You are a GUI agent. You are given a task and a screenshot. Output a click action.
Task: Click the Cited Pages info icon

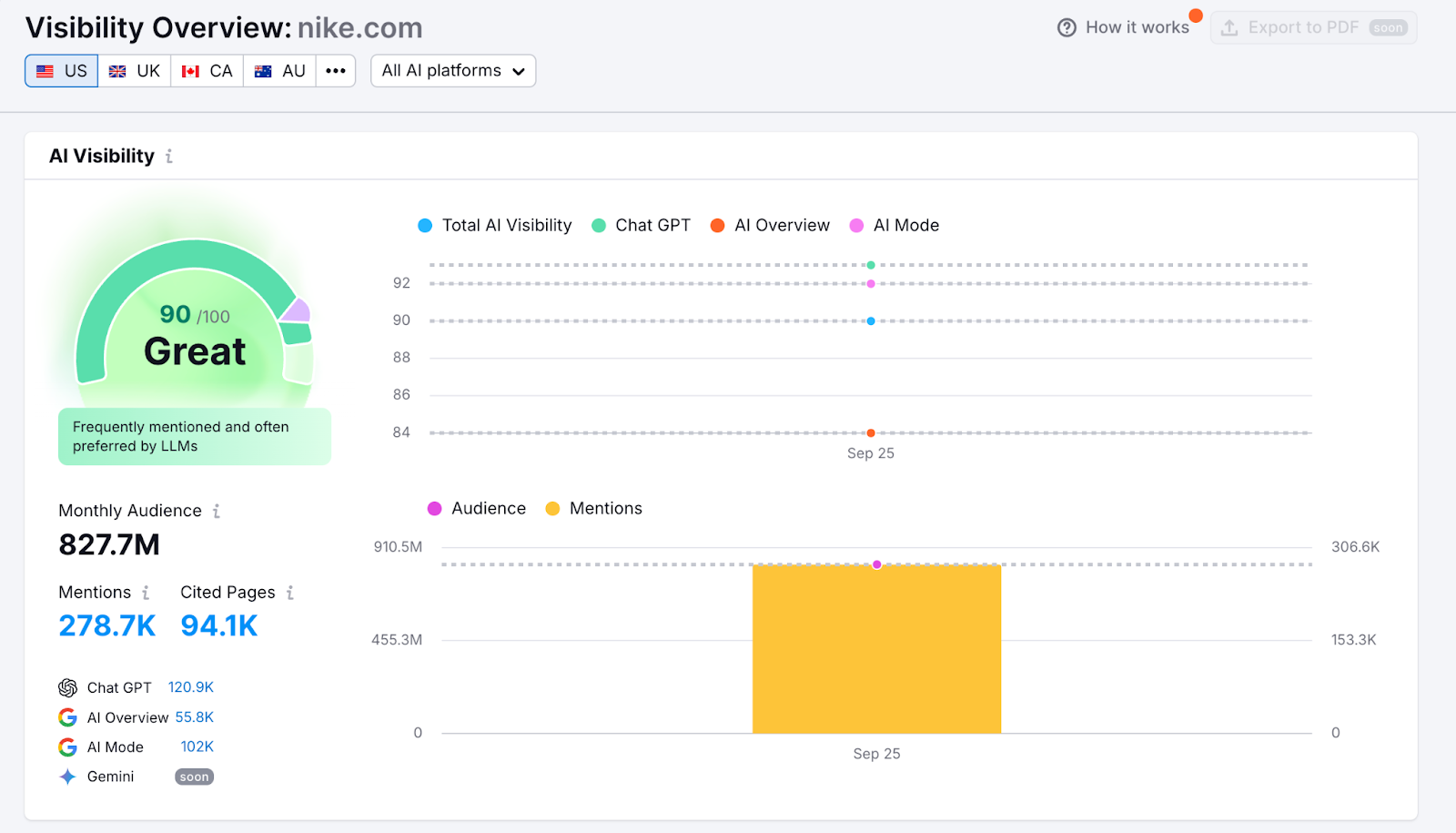[x=290, y=593]
